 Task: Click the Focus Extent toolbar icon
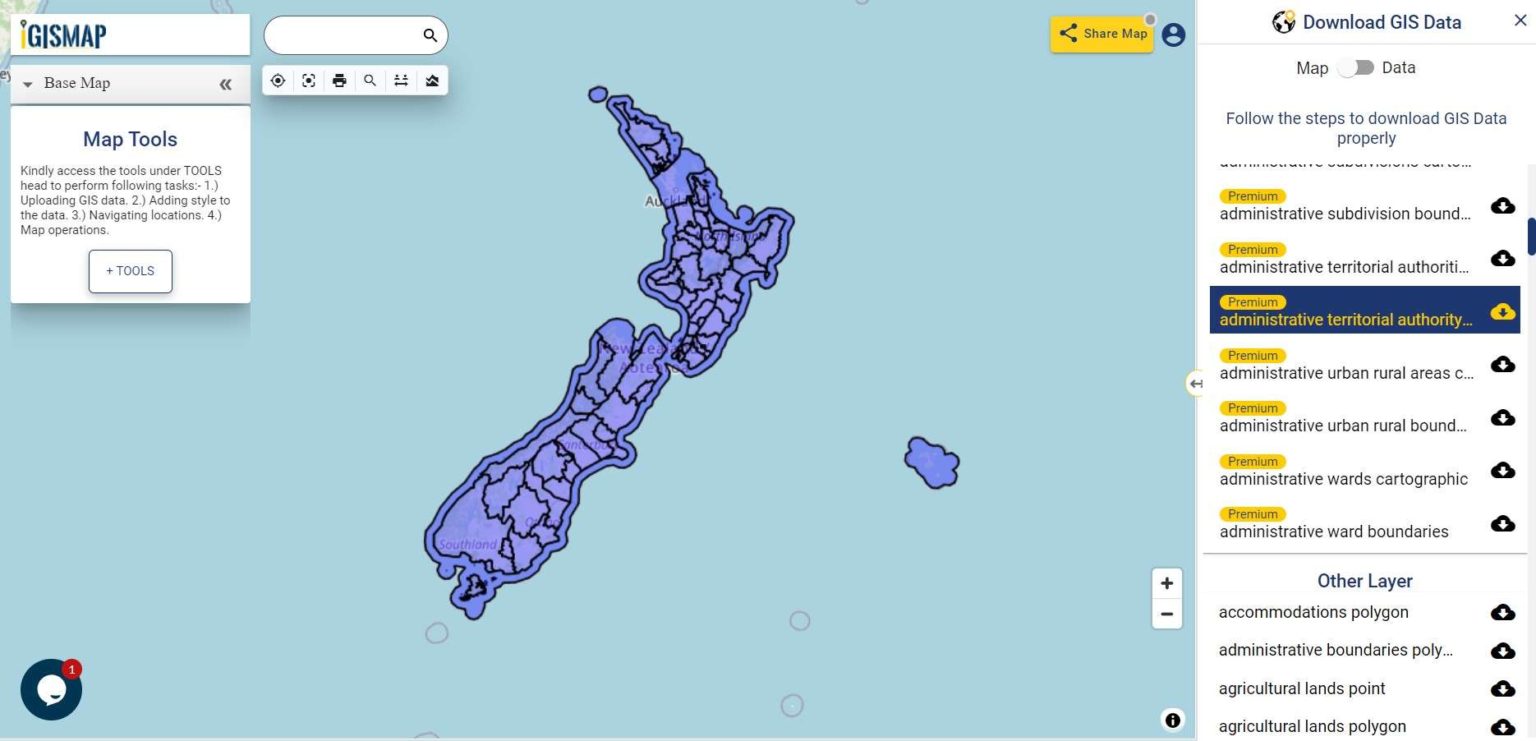(309, 80)
